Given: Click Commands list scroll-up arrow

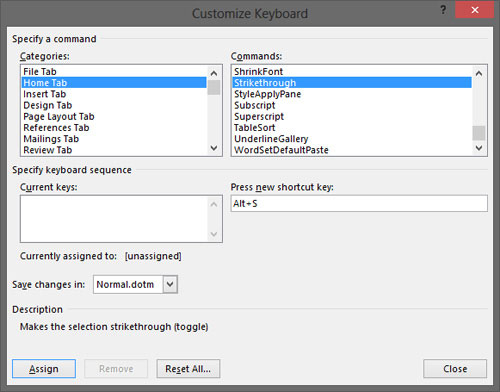Looking at the screenshot, I should pos(479,73).
